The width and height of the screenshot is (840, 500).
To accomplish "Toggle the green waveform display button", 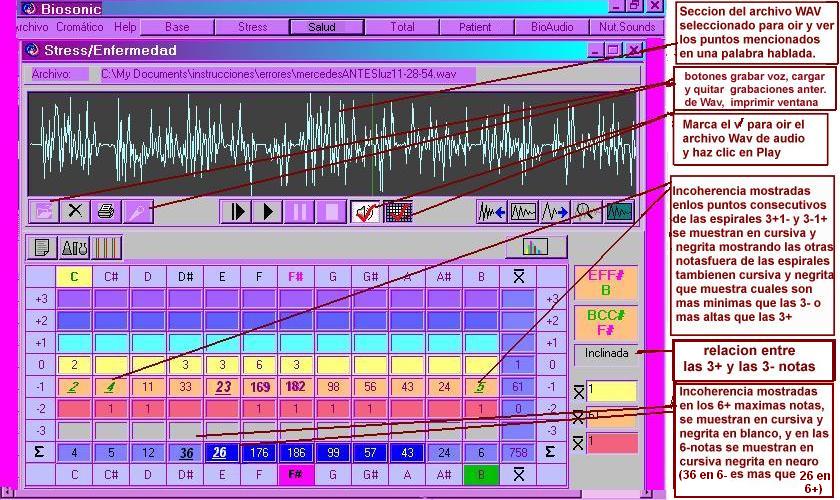I will coord(619,211).
